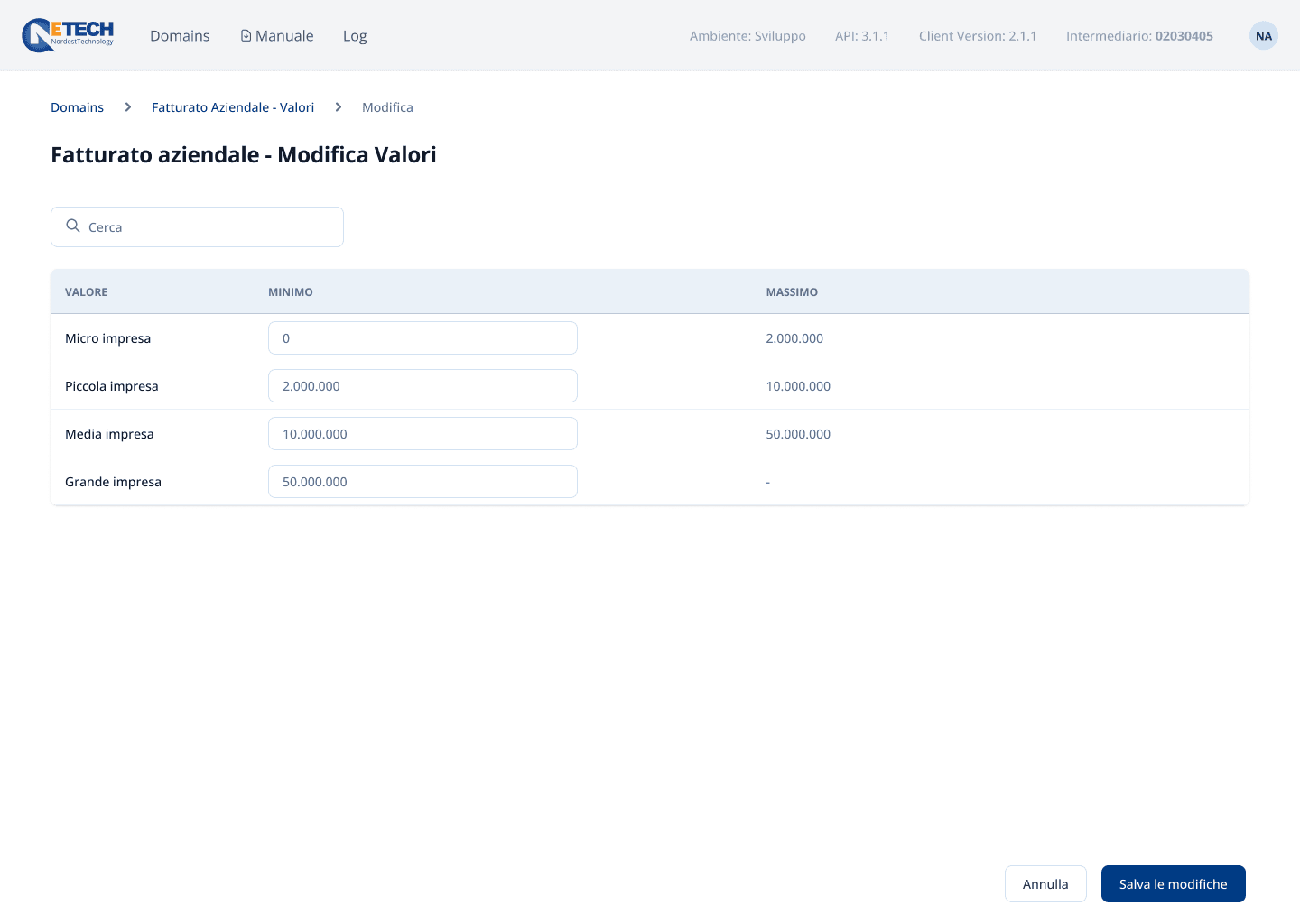
Task: Edit the Media impresa minimum field
Action: pos(422,434)
